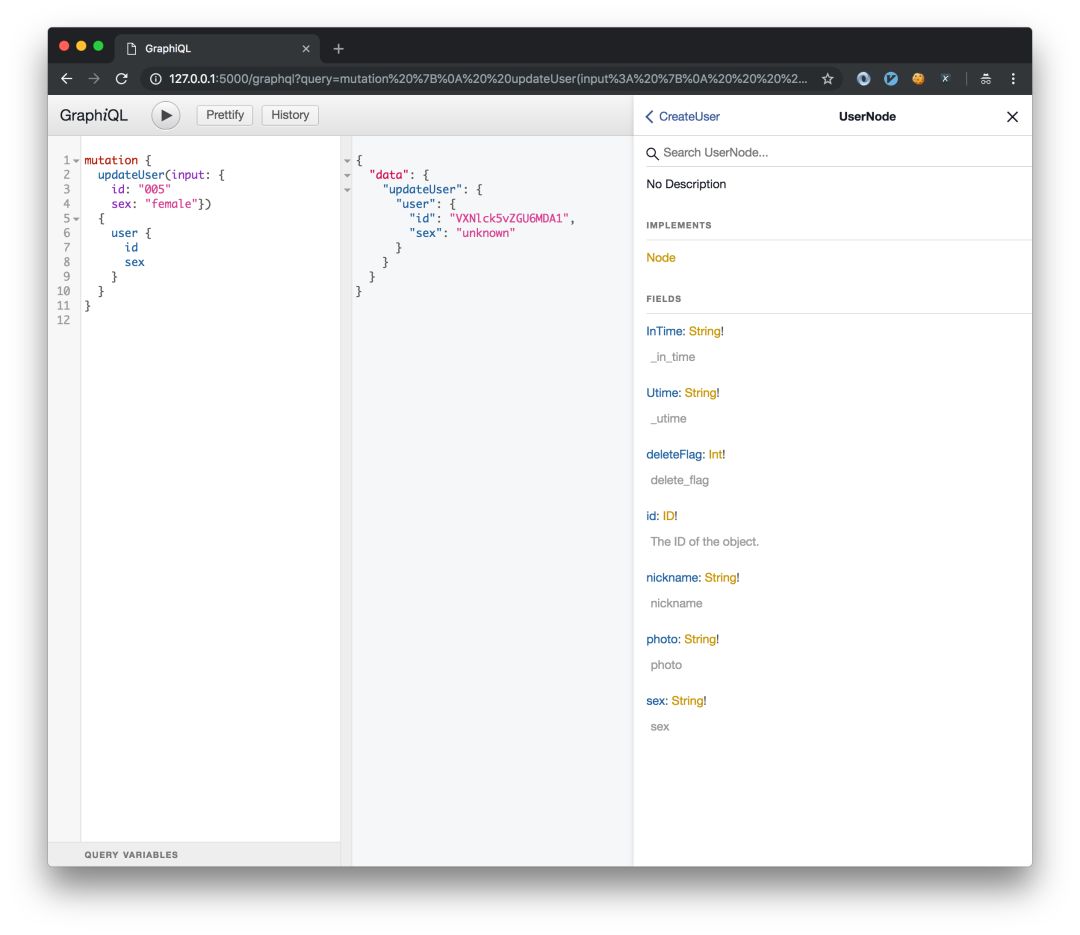Click the GraphiQL title logo
The image size is (1080, 935).
click(94, 115)
